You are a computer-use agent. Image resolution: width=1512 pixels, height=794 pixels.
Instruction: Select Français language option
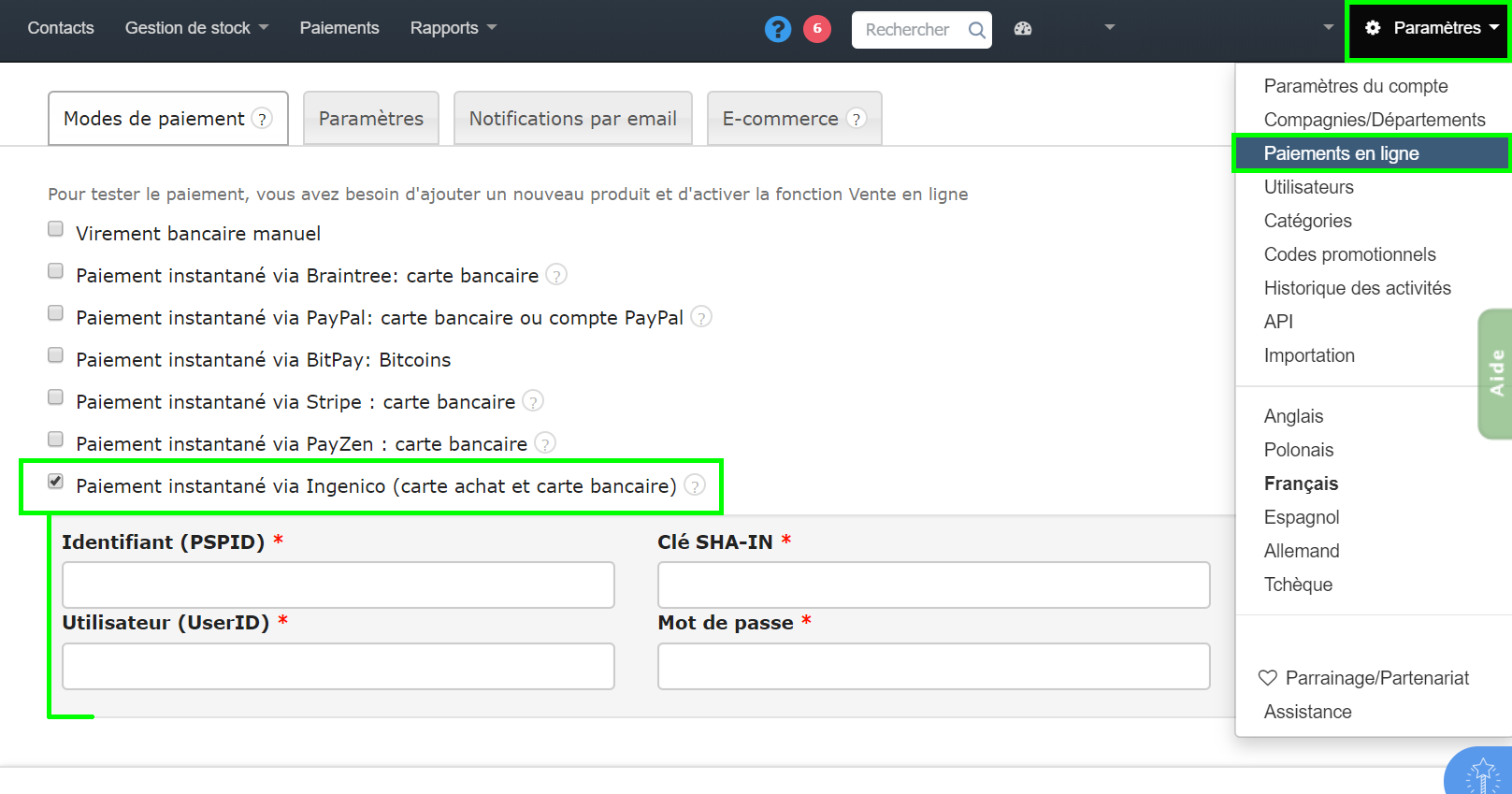point(1301,484)
